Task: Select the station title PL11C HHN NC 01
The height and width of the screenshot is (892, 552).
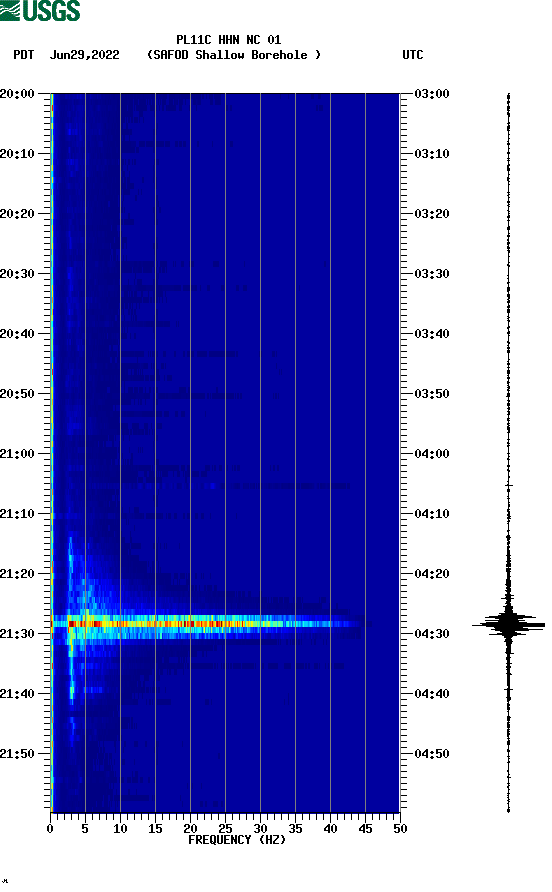Action: 228,40
